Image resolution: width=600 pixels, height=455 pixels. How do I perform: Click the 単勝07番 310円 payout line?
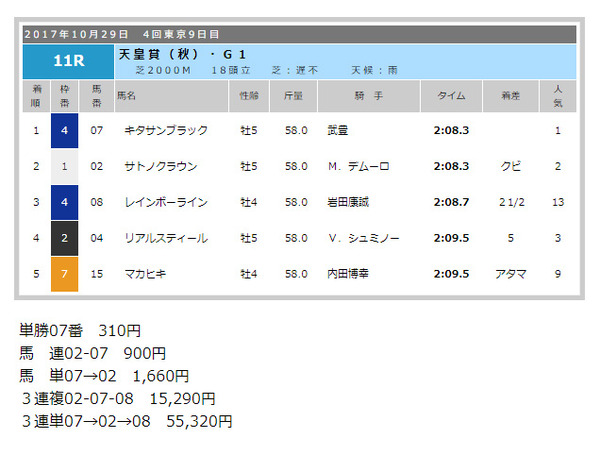80,331
